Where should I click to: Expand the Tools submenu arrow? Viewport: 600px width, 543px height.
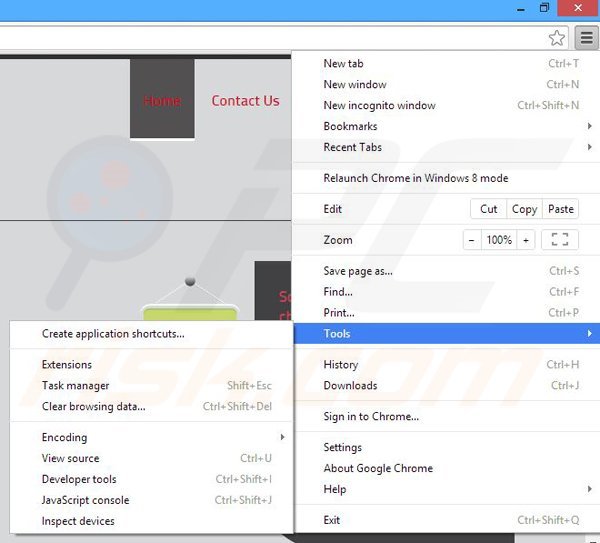[590, 333]
